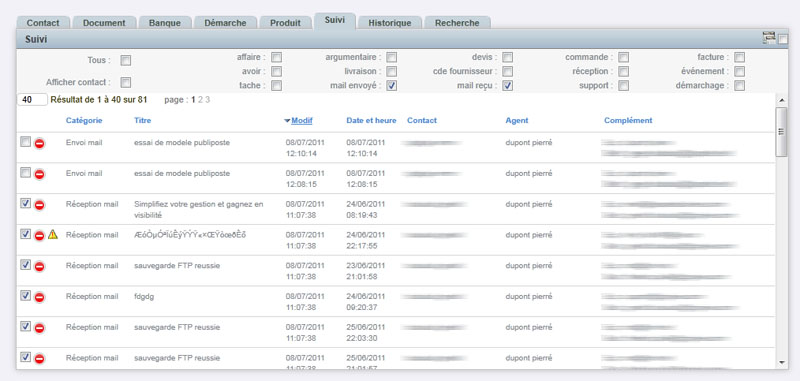
Task: Enable the 'devis' filter checkbox
Action: [507, 57]
